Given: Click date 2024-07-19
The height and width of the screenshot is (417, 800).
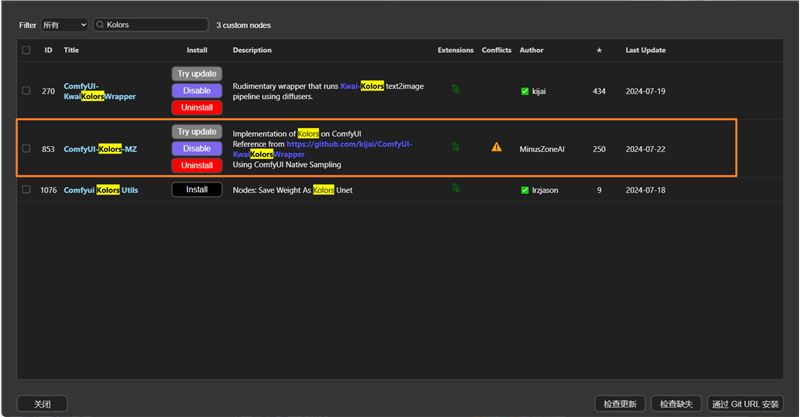Looking at the screenshot, I should 645,91.
